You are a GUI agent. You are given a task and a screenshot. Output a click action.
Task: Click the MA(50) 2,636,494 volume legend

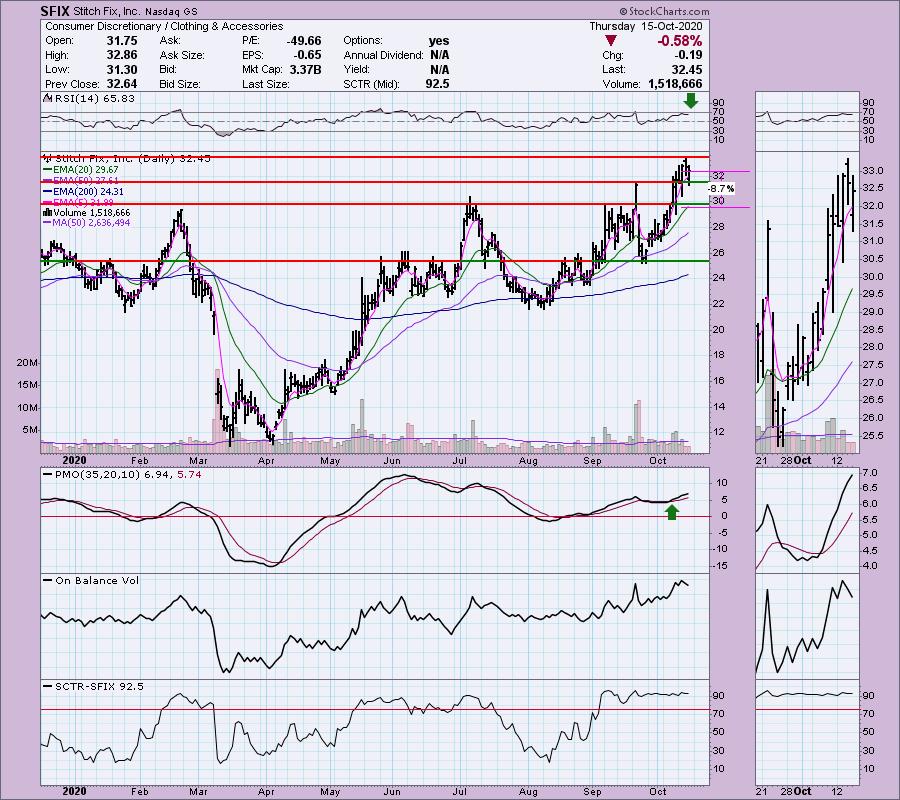pyautogui.click(x=92, y=223)
